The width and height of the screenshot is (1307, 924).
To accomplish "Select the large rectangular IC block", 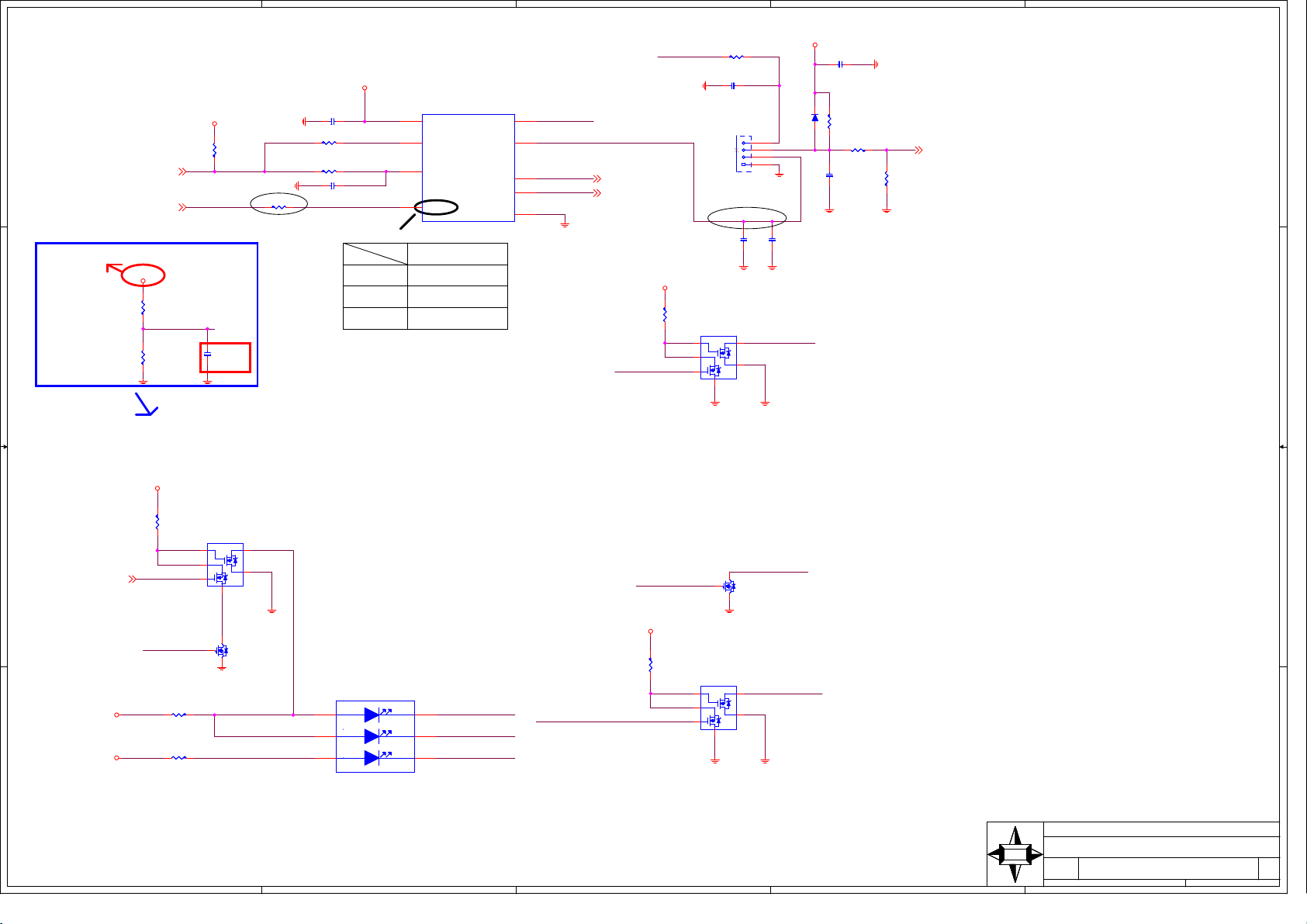I will pyautogui.click(x=468, y=168).
